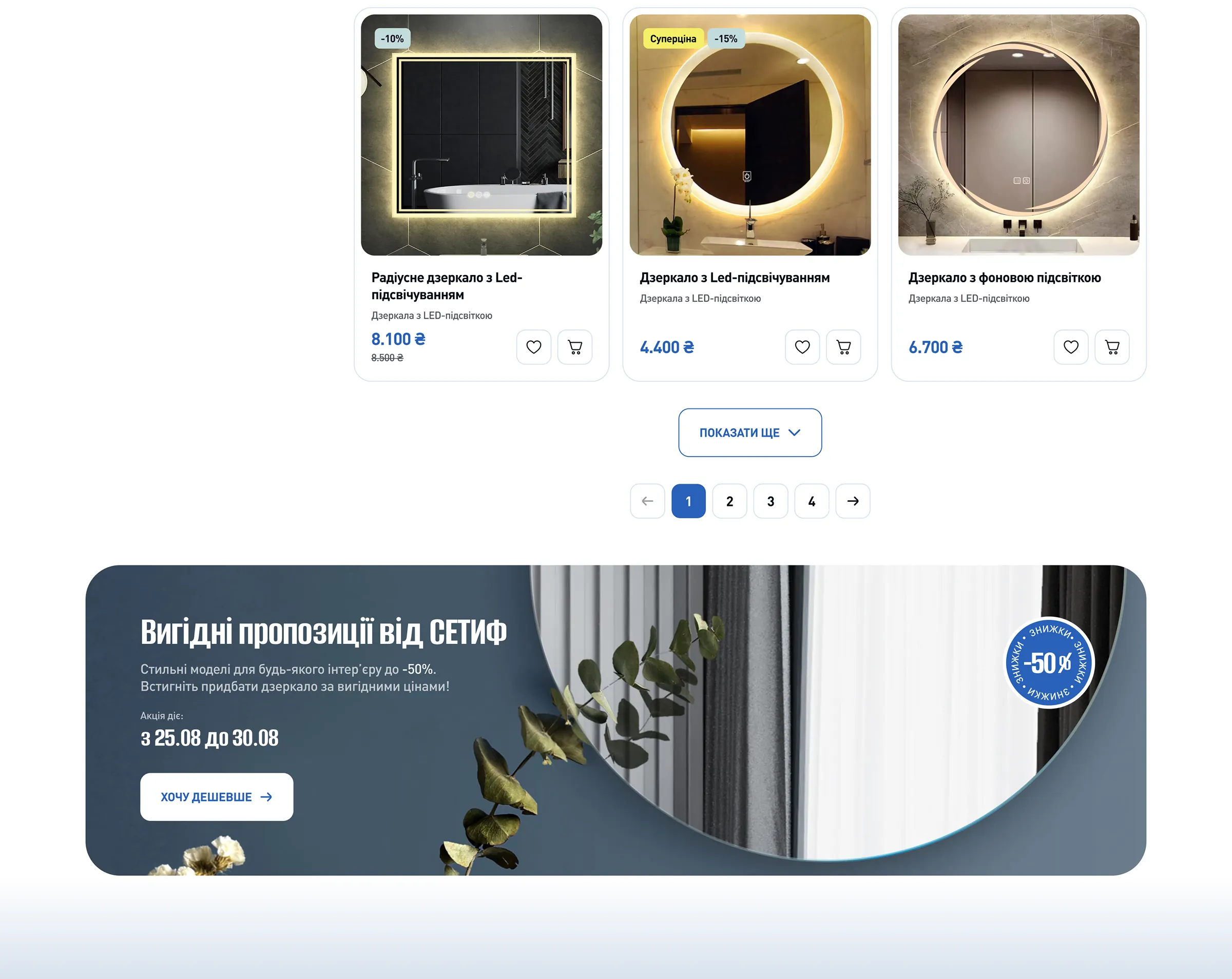Open page 4 of the results
1232x979 pixels.
(812, 501)
